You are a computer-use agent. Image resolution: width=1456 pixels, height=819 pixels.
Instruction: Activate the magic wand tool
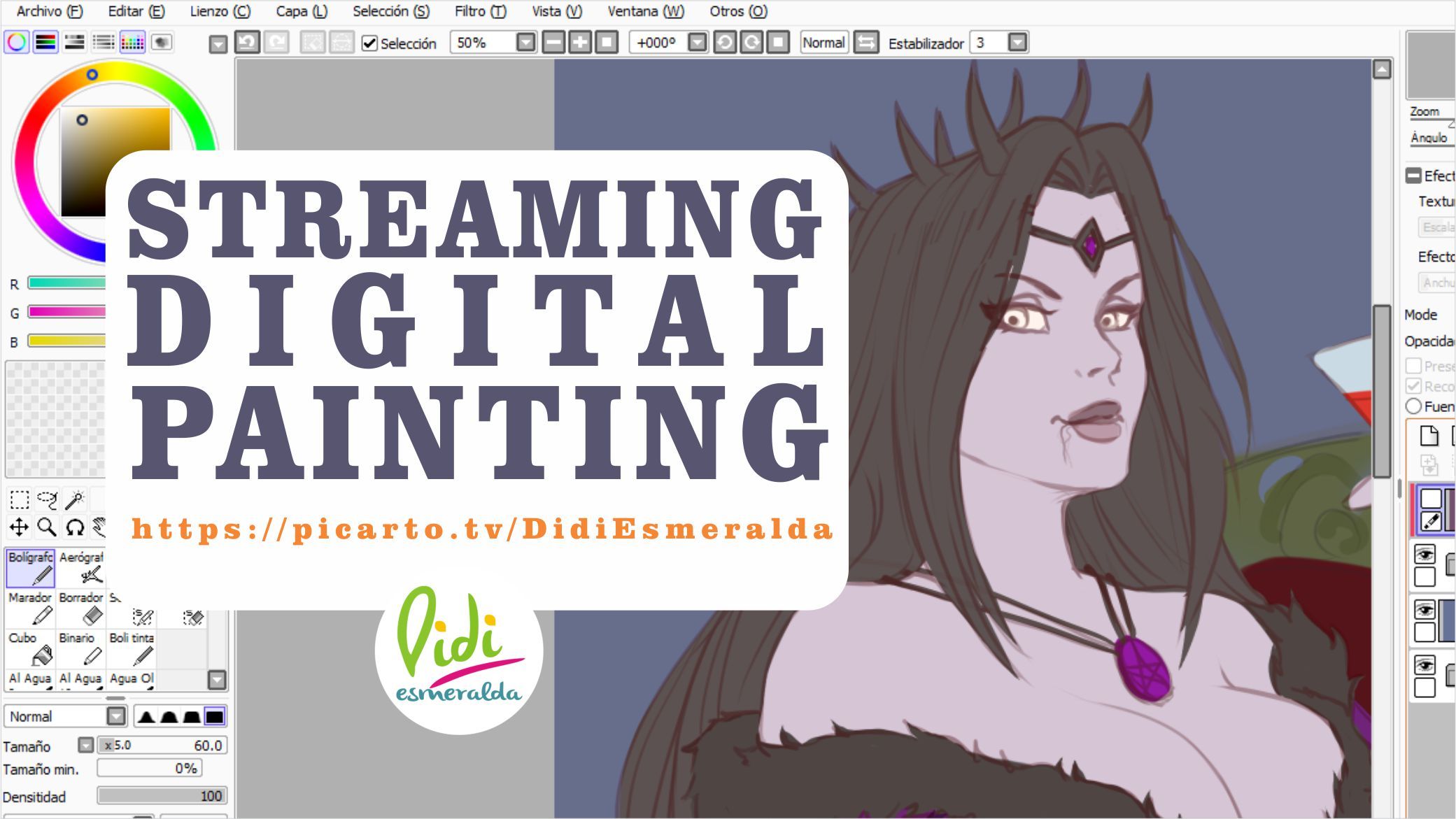(74, 499)
